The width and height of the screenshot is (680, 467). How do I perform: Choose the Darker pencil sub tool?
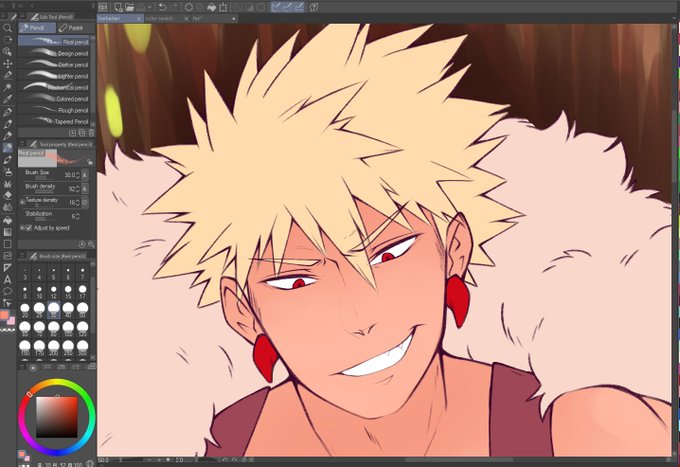coord(54,64)
